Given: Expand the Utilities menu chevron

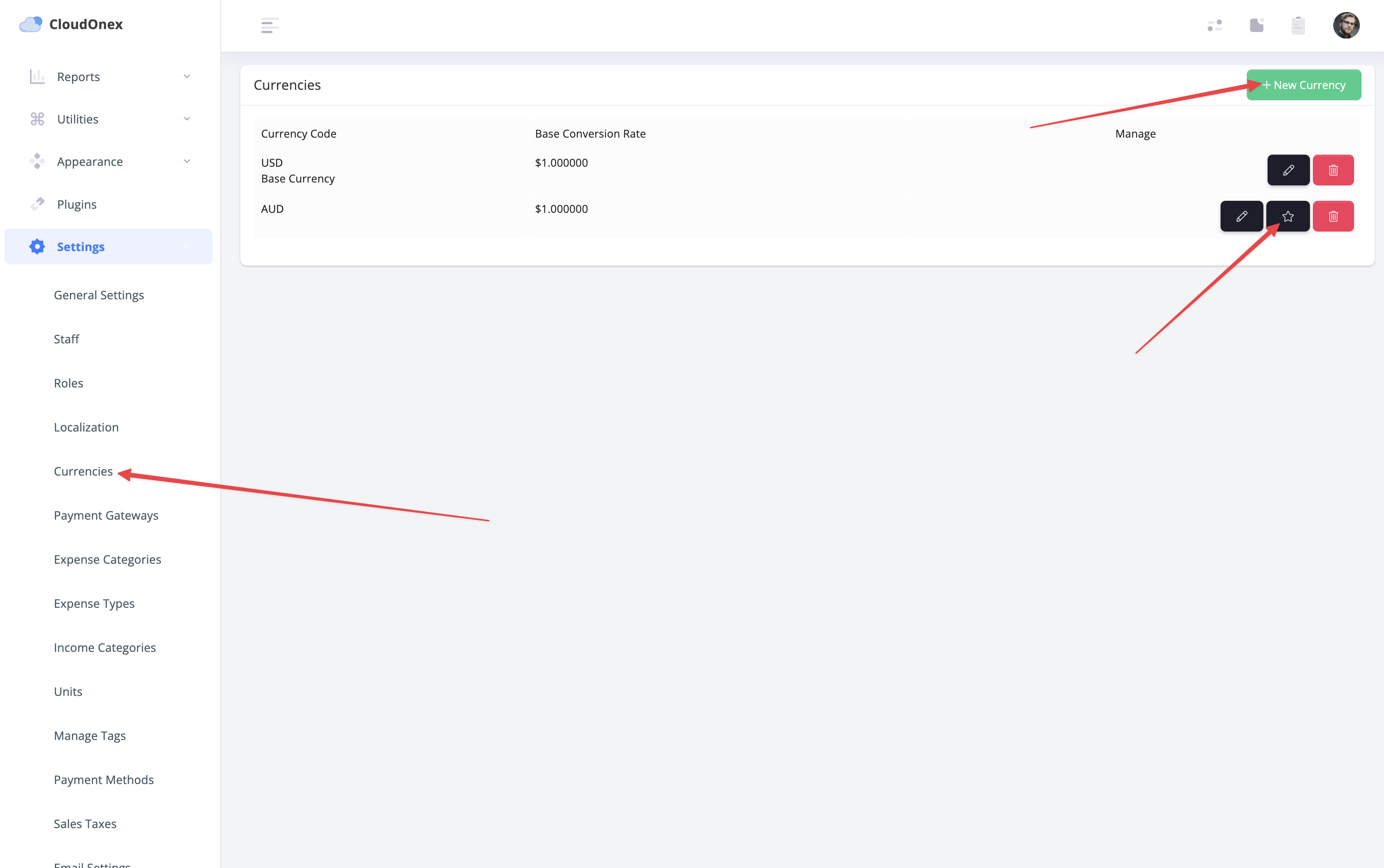Looking at the screenshot, I should pos(187,119).
